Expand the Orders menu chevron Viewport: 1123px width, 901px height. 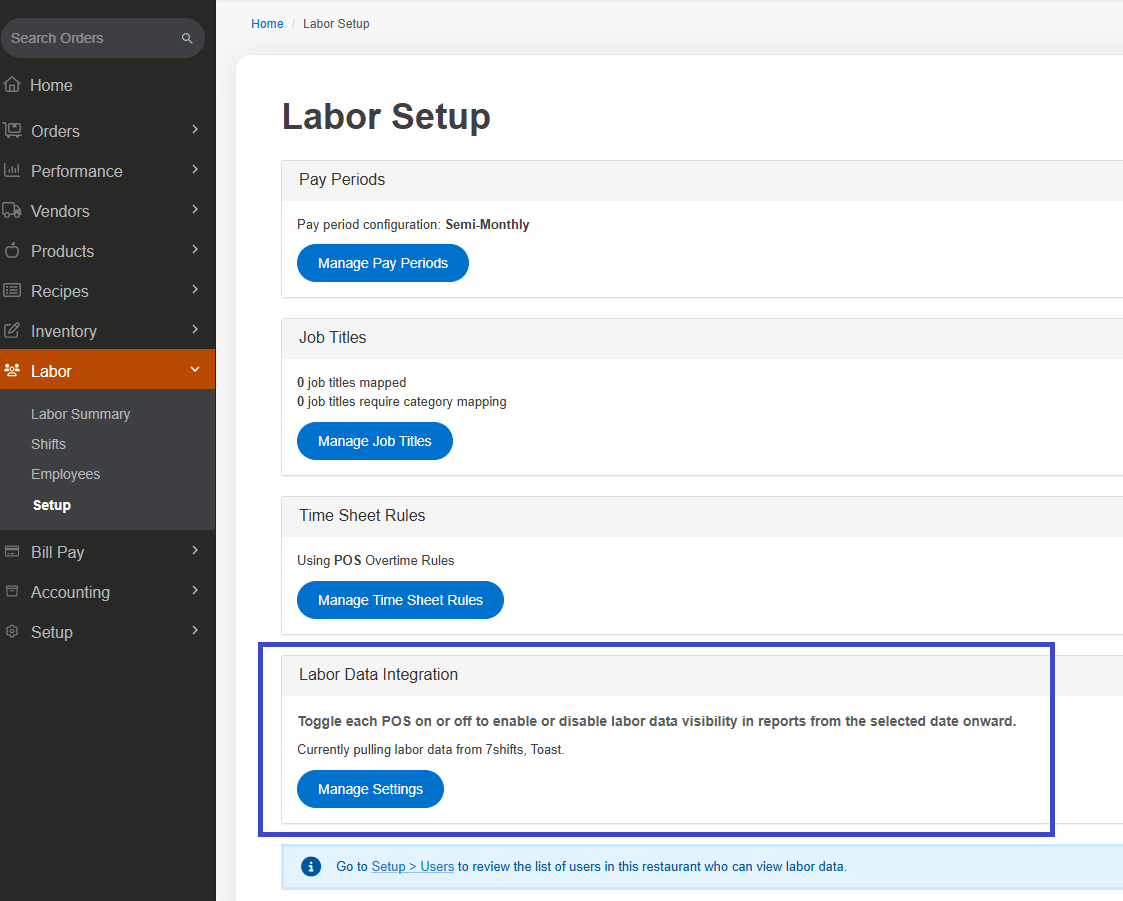(x=195, y=130)
